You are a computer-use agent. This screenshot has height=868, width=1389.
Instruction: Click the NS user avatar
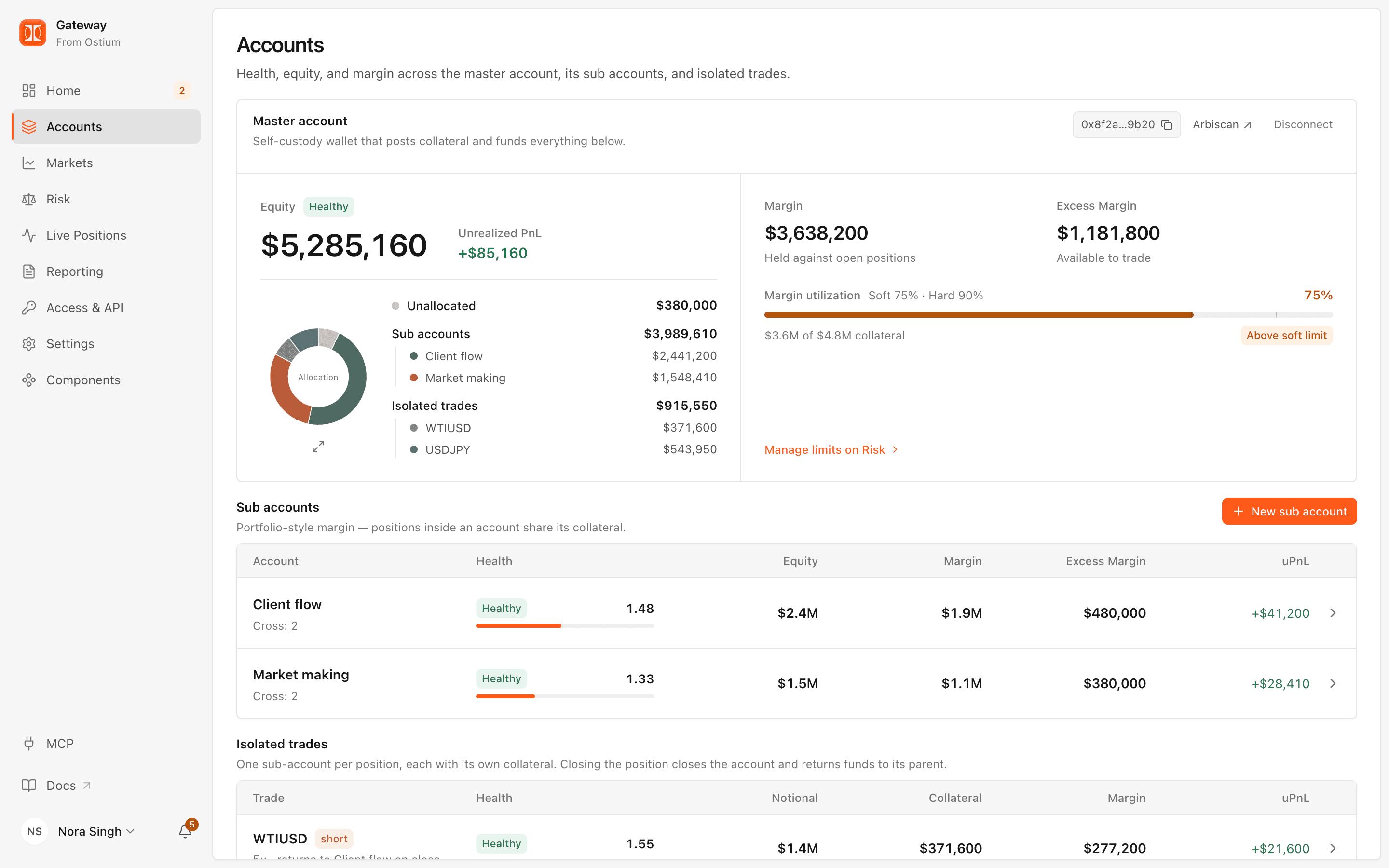pyautogui.click(x=34, y=831)
